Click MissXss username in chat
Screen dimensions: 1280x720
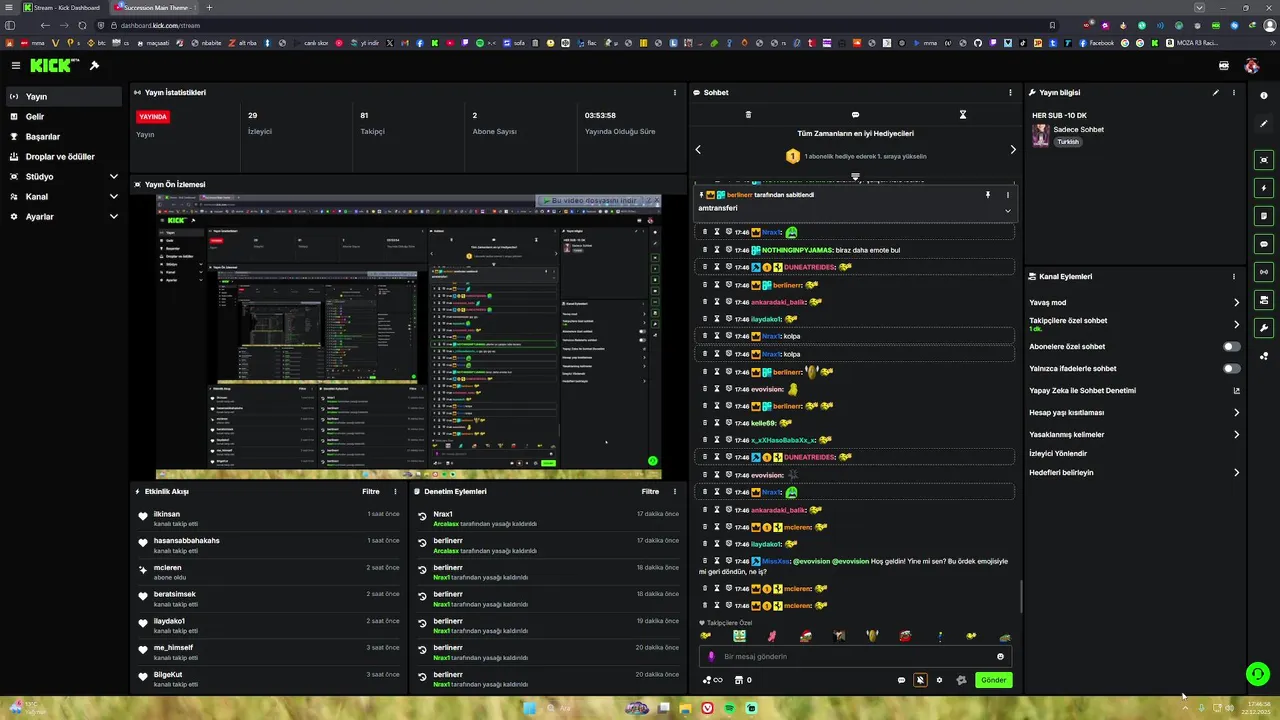pyautogui.click(x=776, y=561)
